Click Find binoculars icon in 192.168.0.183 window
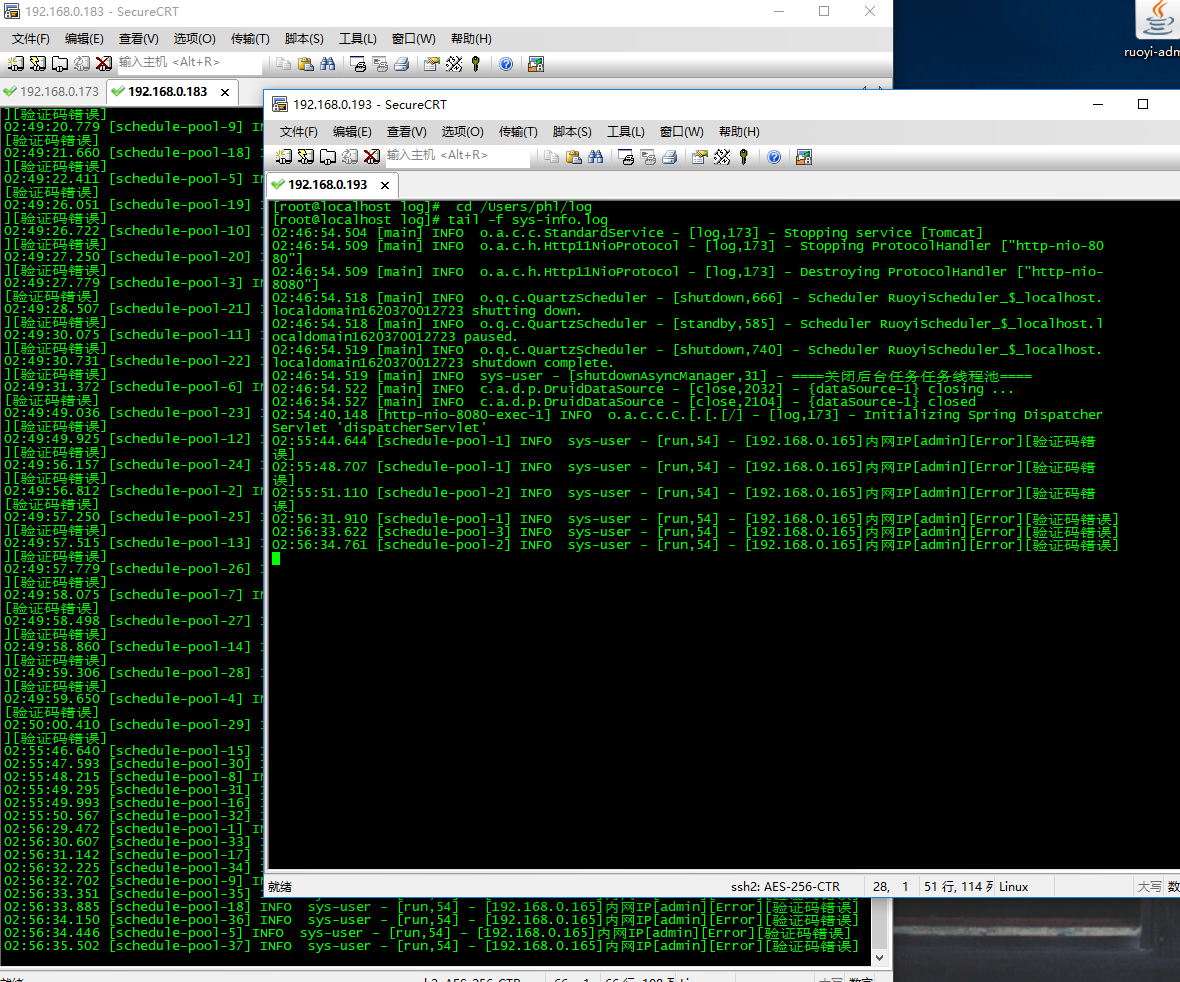The width and height of the screenshot is (1180, 982). (x=327, y=64)
